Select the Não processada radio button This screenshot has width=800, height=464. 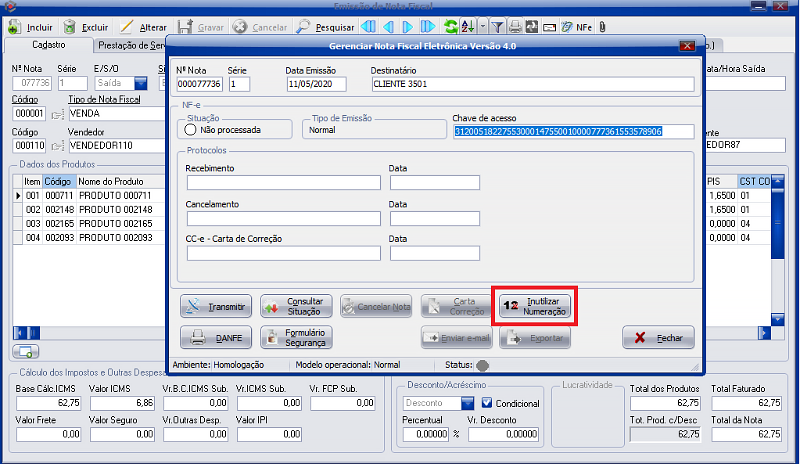[190, 129]
